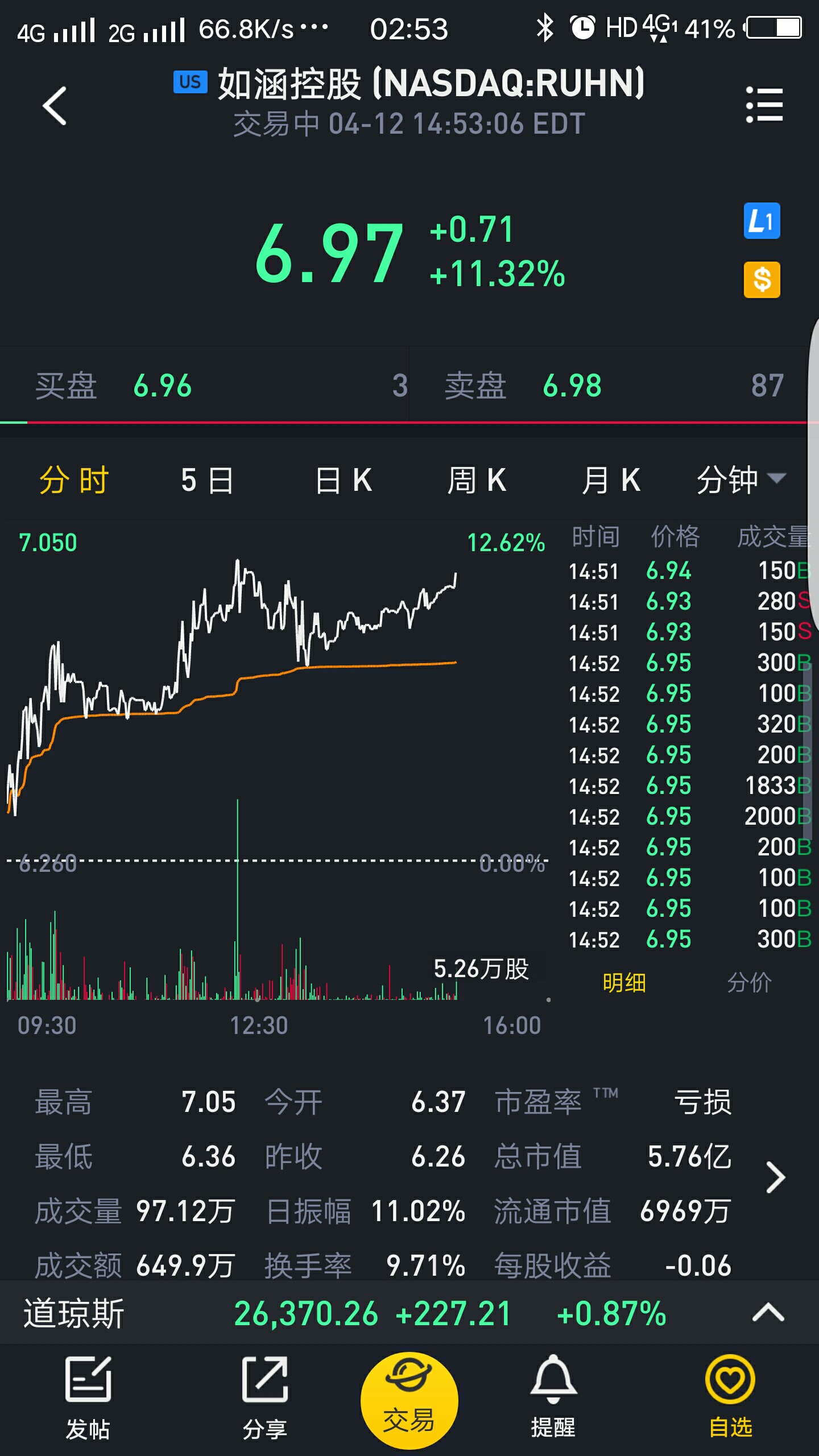Select the 分时 chart tab
This screenshot has width=819, height=1456.
74,480
